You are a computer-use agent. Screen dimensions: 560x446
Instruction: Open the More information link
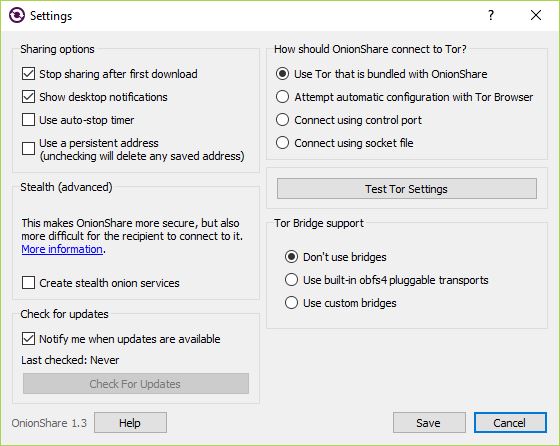click(x=62, y=249)
